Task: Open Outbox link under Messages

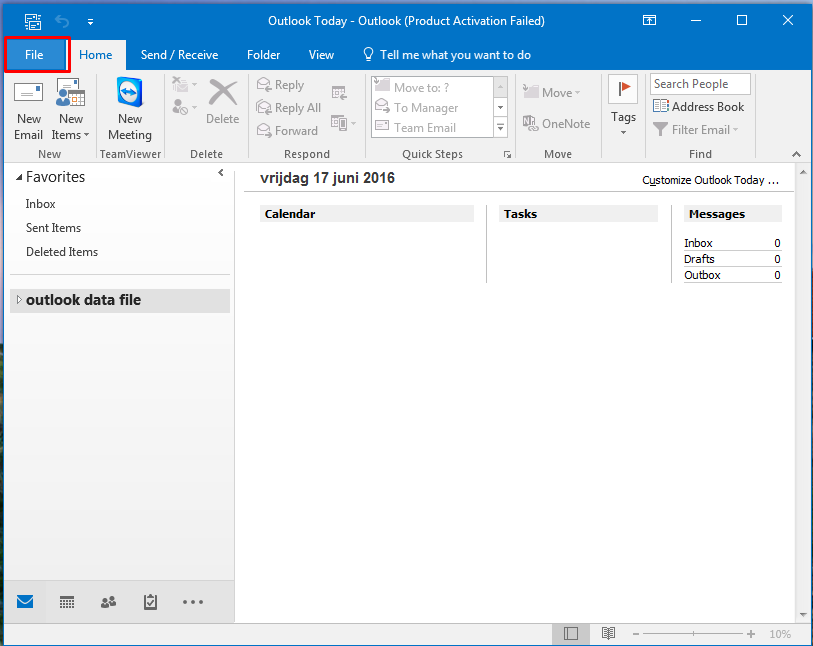Action: 702,275
